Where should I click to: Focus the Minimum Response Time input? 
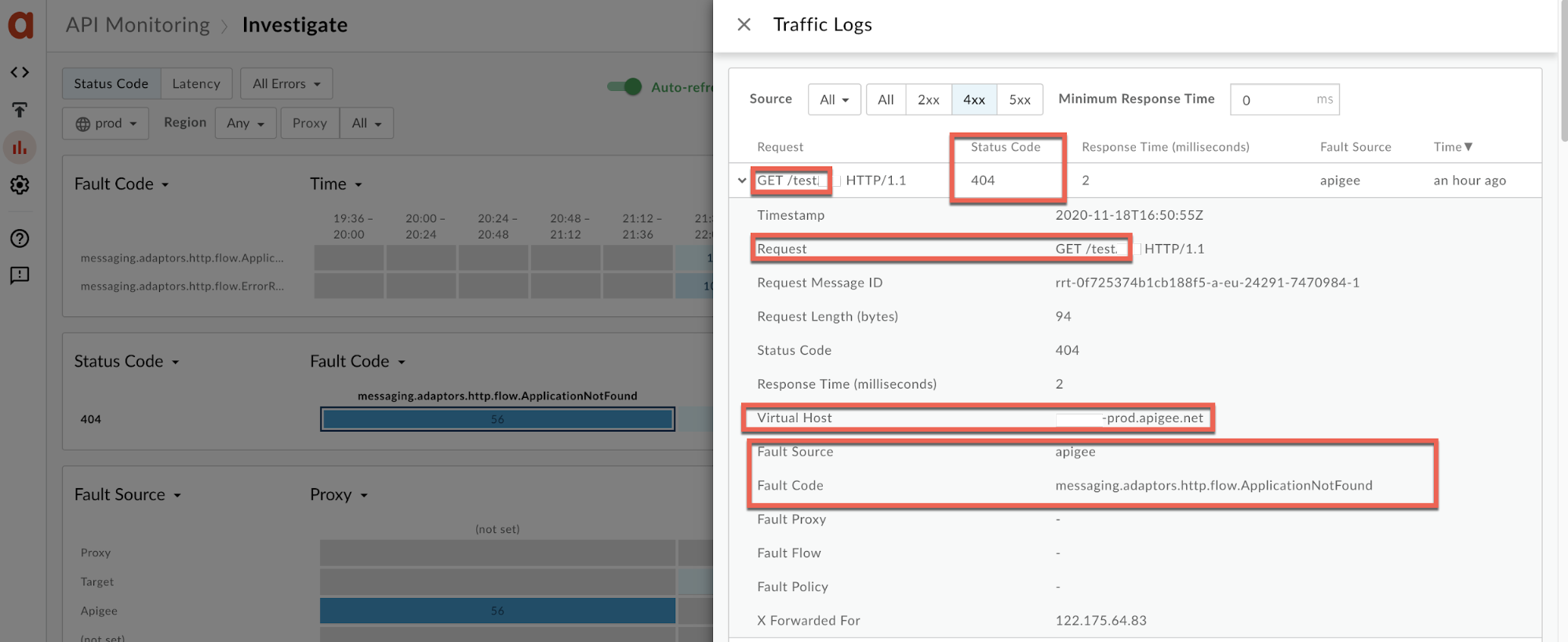click(x=1285, y=100)
